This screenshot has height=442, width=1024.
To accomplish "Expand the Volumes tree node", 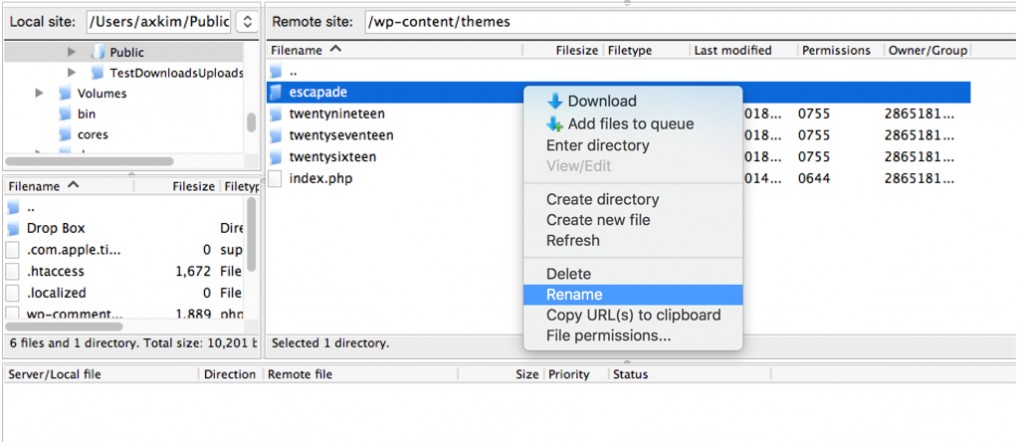I will (39, 94).
